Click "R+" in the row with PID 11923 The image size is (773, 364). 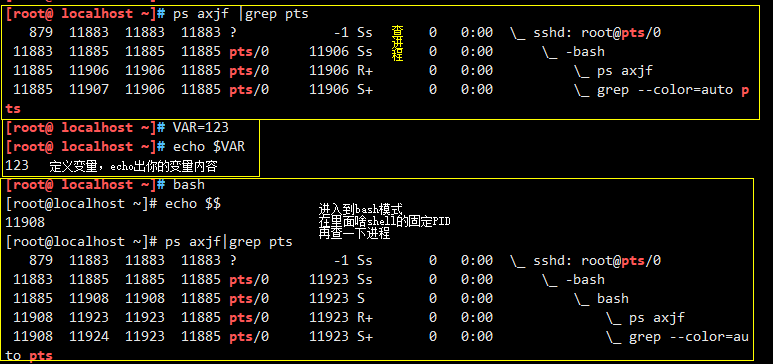[x=365, y=318]
